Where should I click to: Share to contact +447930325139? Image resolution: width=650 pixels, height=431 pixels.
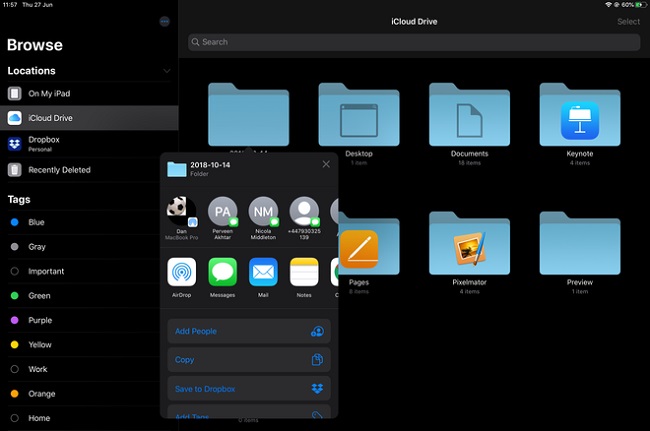pyautogui.click(x=304, y=218)
